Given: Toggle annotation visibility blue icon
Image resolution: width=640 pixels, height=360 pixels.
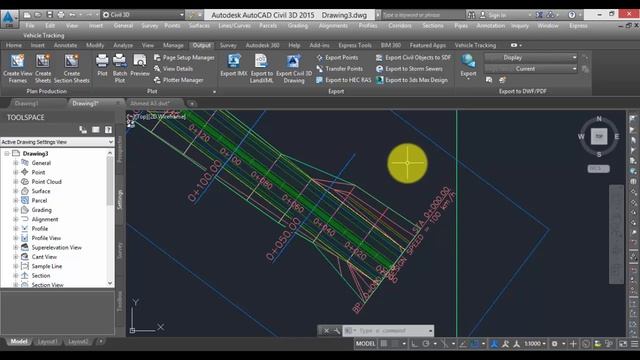Looking at the screenshot, I should (494, 344).
